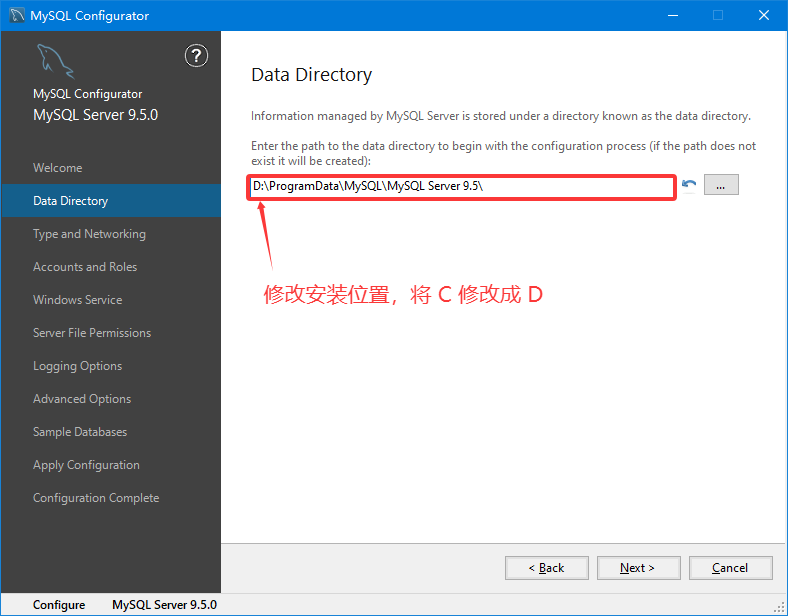The image size is (788, 616).
Task: Open Server File Permissions step
Action: [111, 333]
